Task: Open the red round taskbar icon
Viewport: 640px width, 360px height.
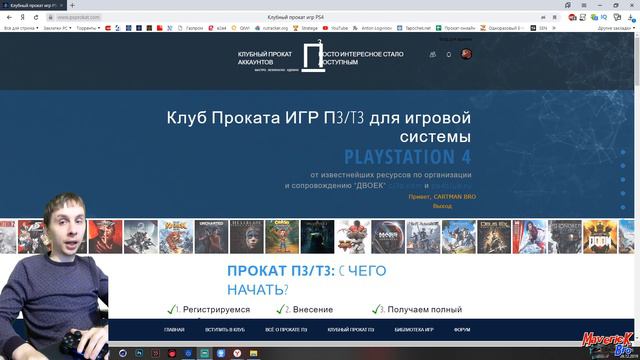Action: [172, 353]
